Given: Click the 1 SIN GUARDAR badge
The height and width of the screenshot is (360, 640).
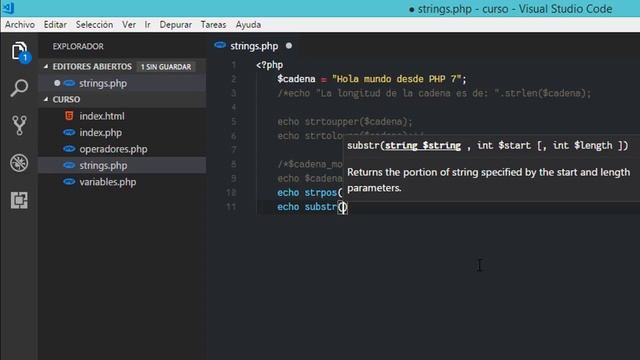Looking at the screenshot, I should pos(166,67).
